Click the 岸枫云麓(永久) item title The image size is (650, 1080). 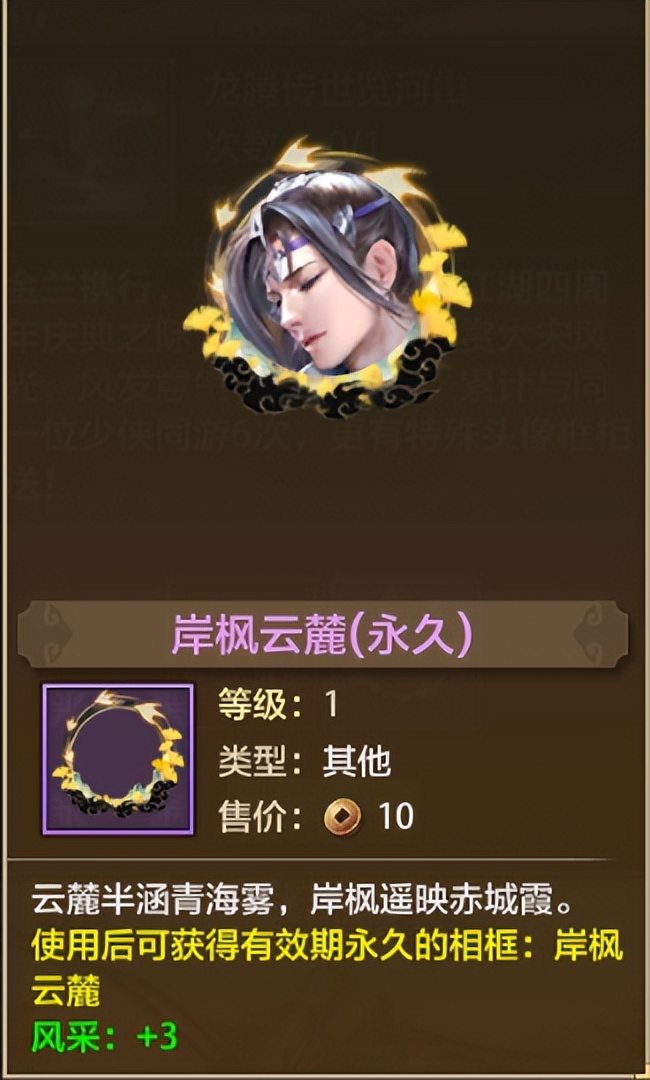(x=322, y=634)
